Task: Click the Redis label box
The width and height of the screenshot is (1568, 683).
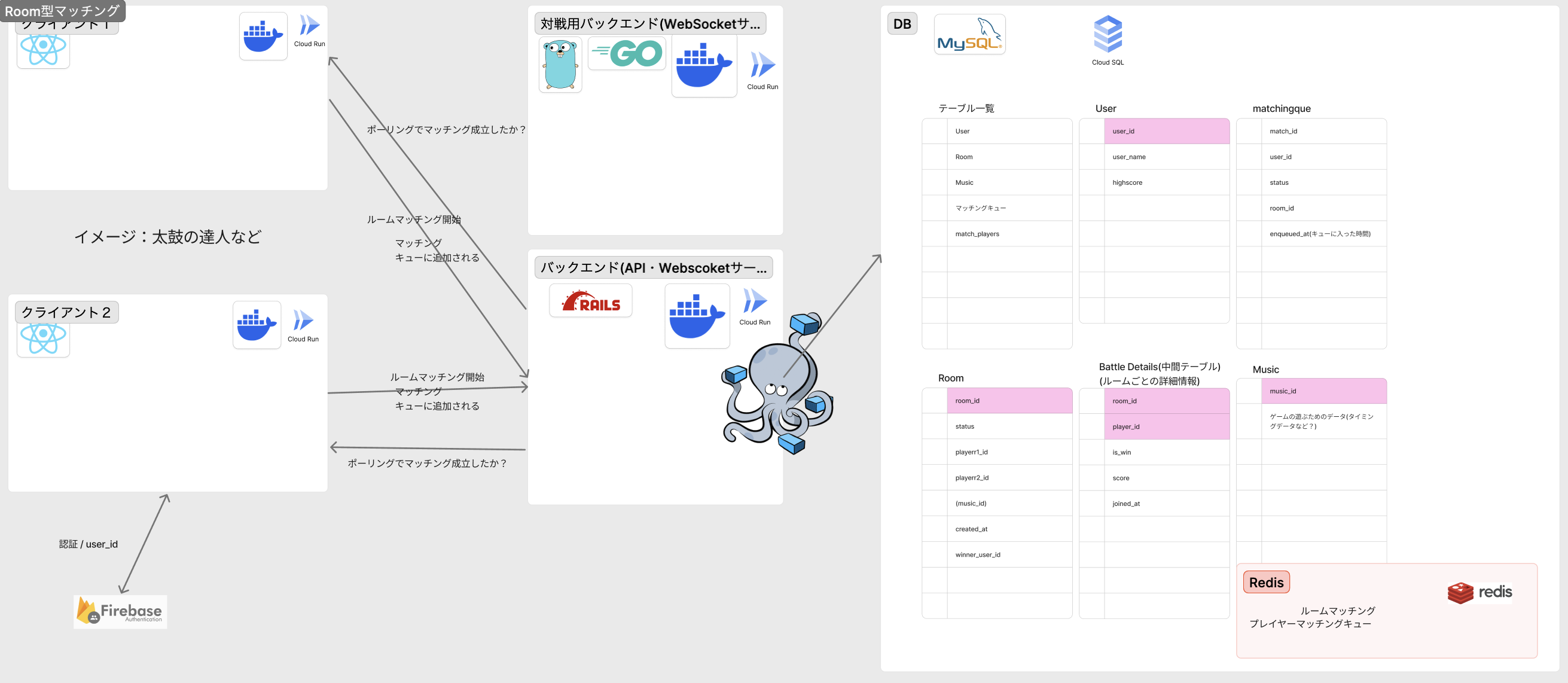Action: (1266, 583)
